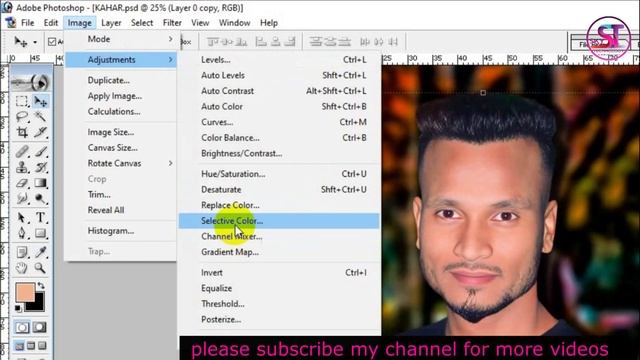Open the Edit menu

point(51,23)
